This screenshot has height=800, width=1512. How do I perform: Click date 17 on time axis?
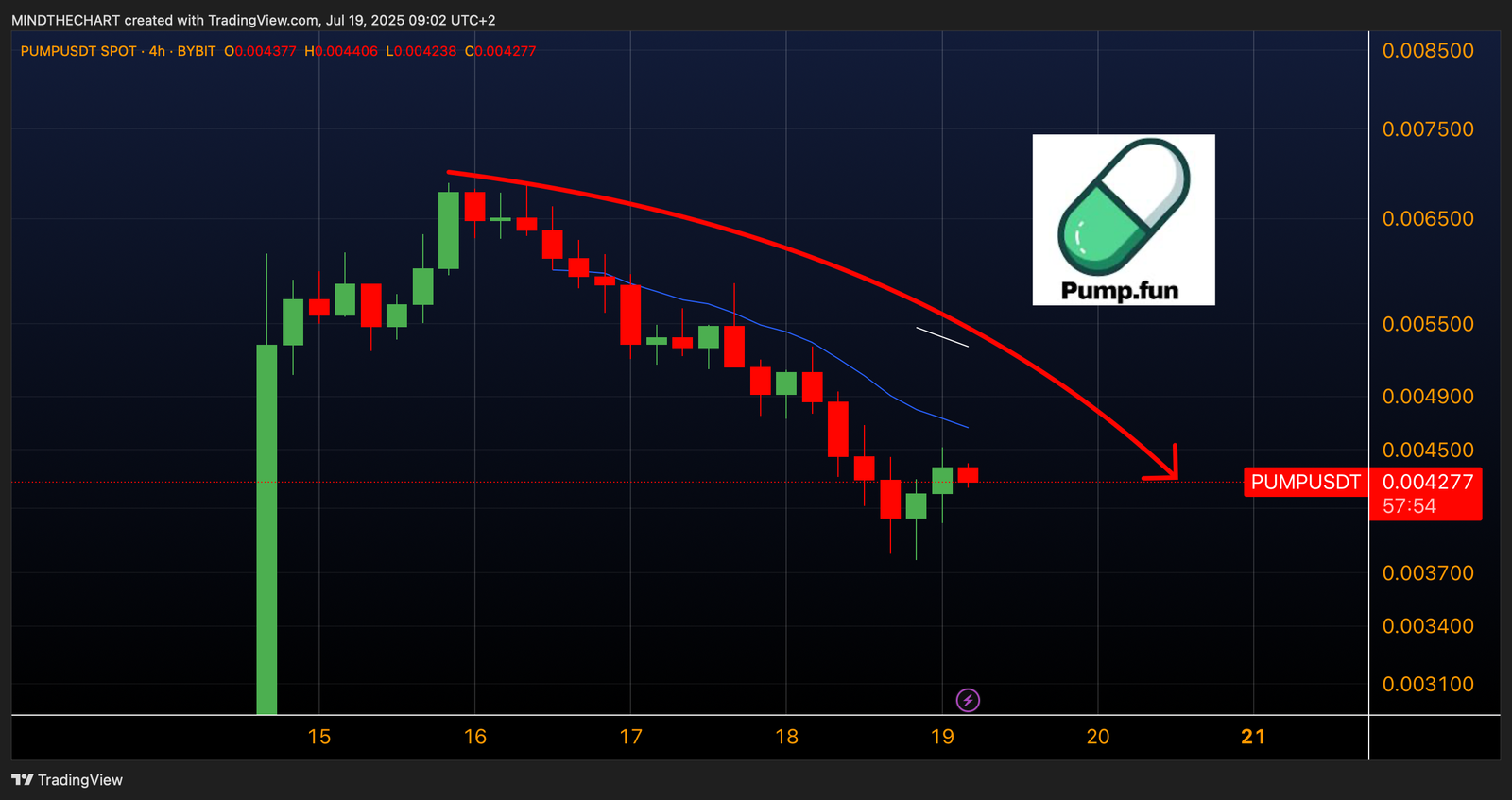[x=630, y=737]
